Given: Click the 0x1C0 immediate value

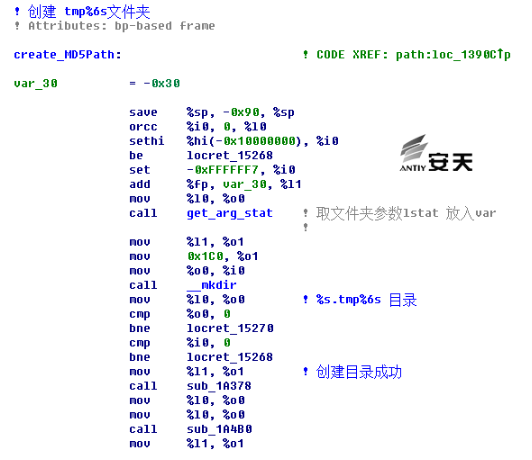Looking at the screenshot, I should coord(206,256).
